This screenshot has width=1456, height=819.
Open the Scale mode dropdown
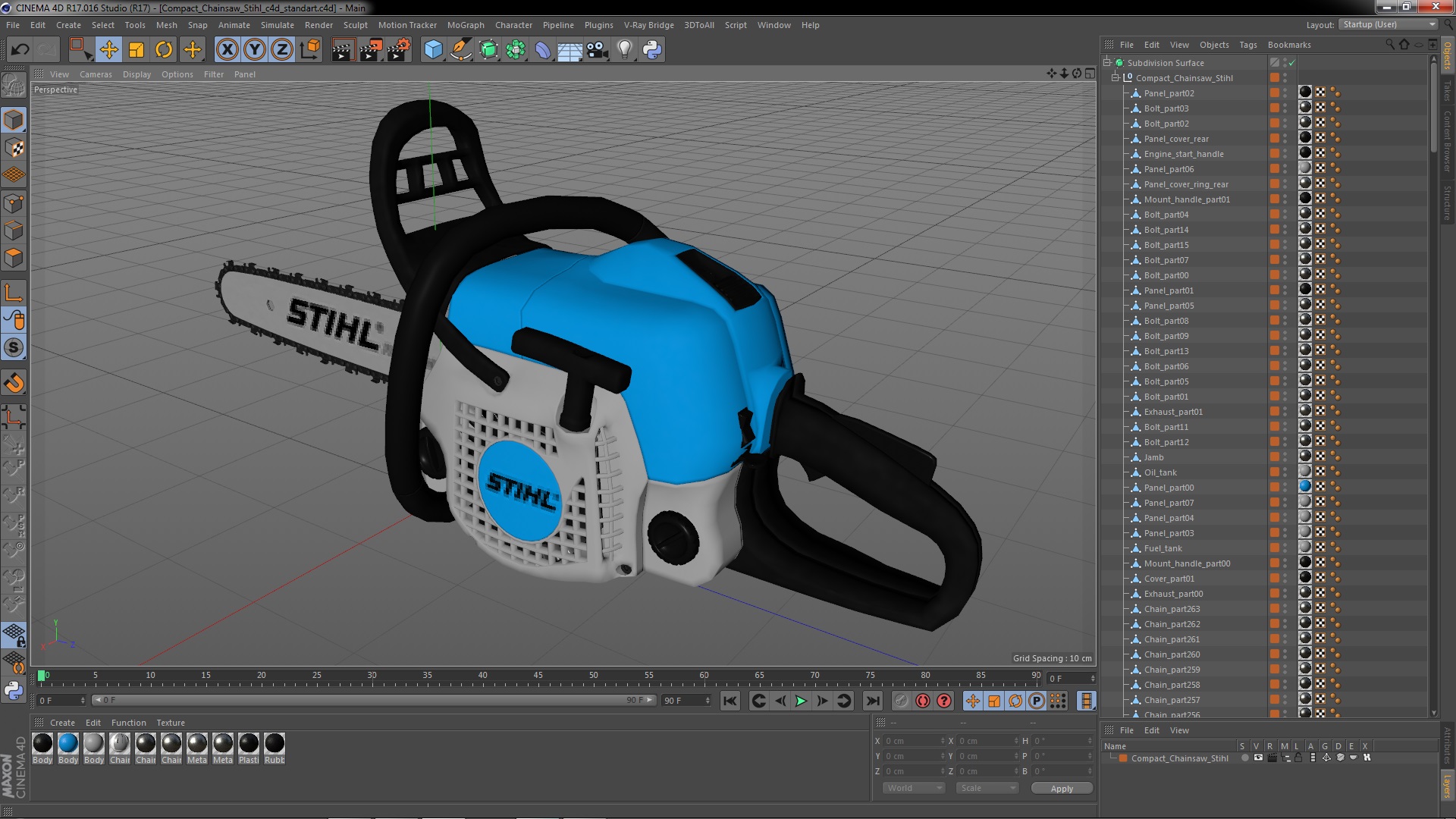pos(987,788)
